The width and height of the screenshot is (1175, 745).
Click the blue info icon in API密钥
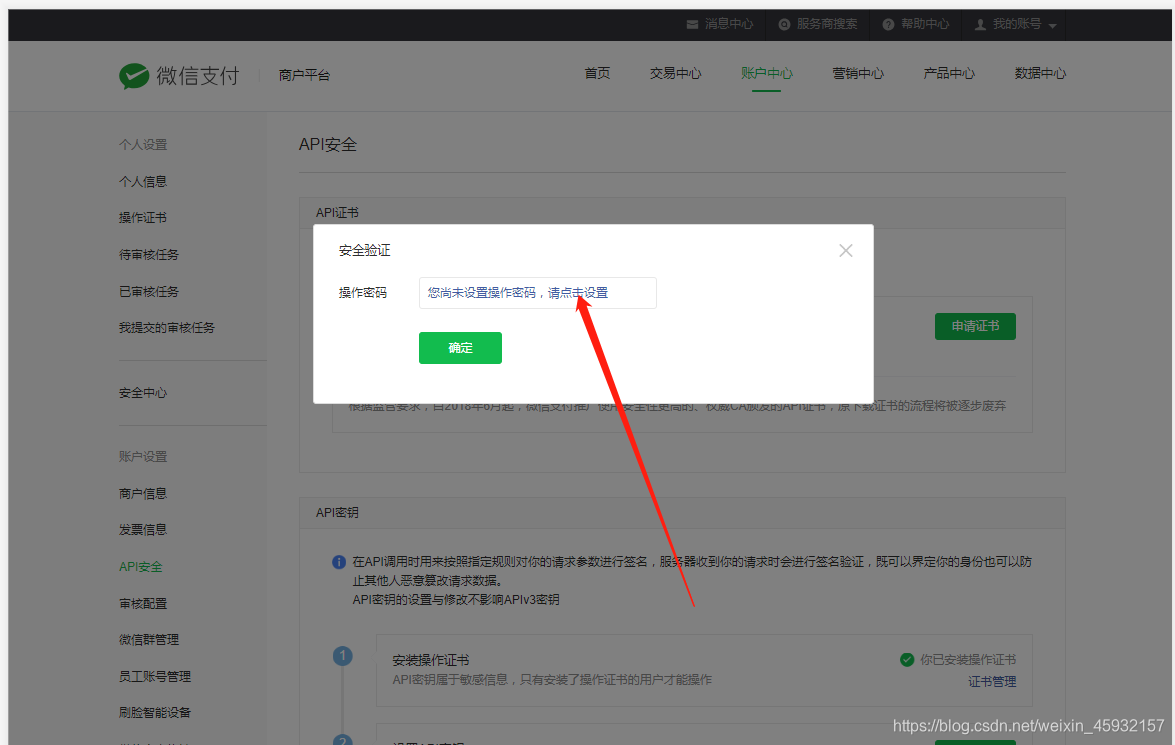pos(339,562)
